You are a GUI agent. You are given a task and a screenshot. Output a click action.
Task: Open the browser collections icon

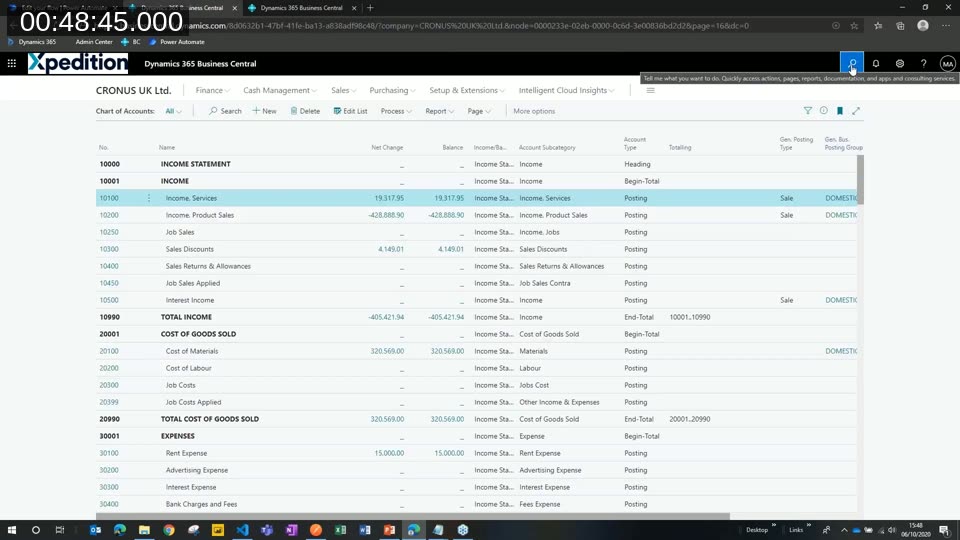coord(900,26)
